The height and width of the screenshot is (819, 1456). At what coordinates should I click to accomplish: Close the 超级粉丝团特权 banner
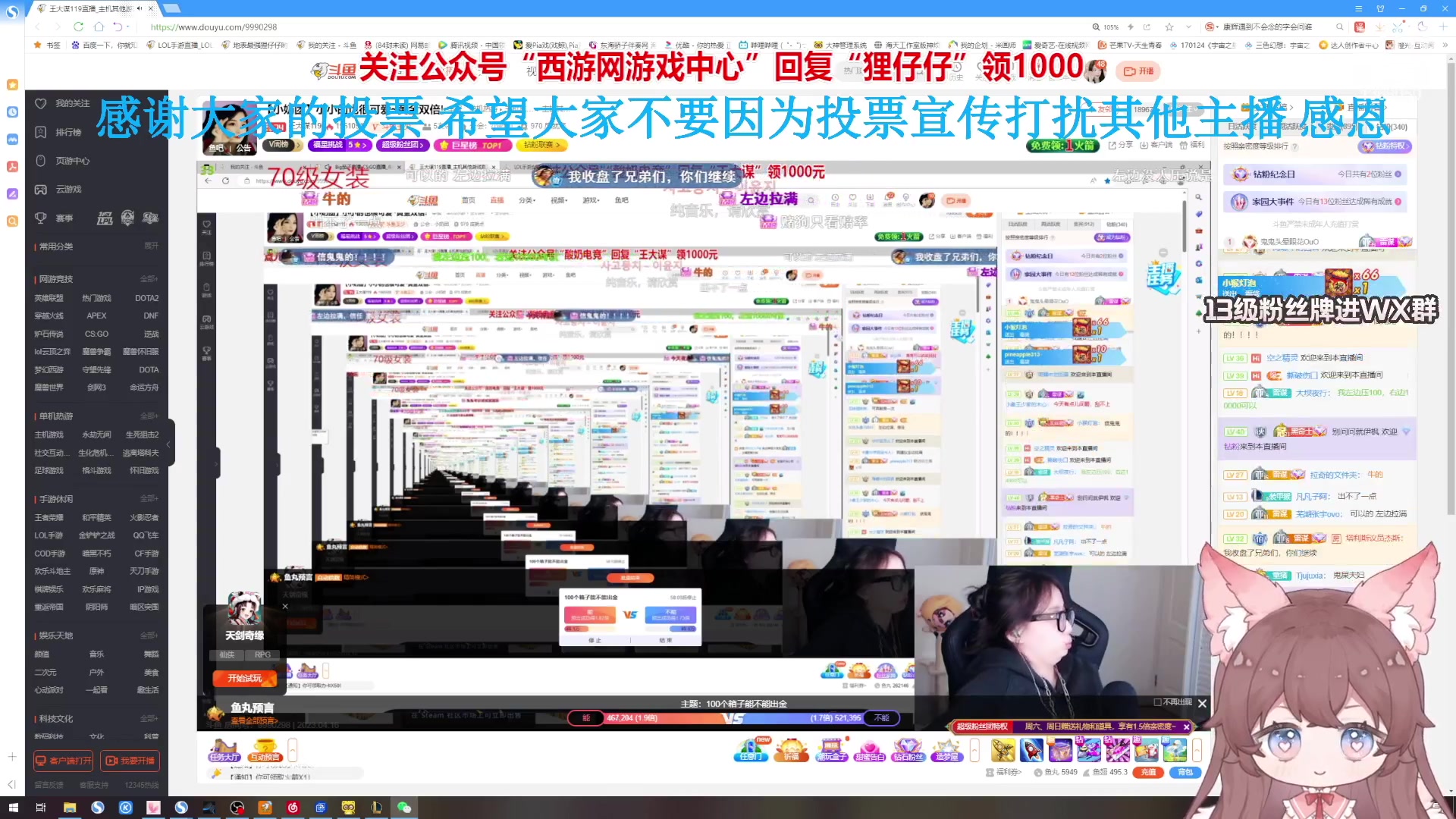[x=1187, y=726]
